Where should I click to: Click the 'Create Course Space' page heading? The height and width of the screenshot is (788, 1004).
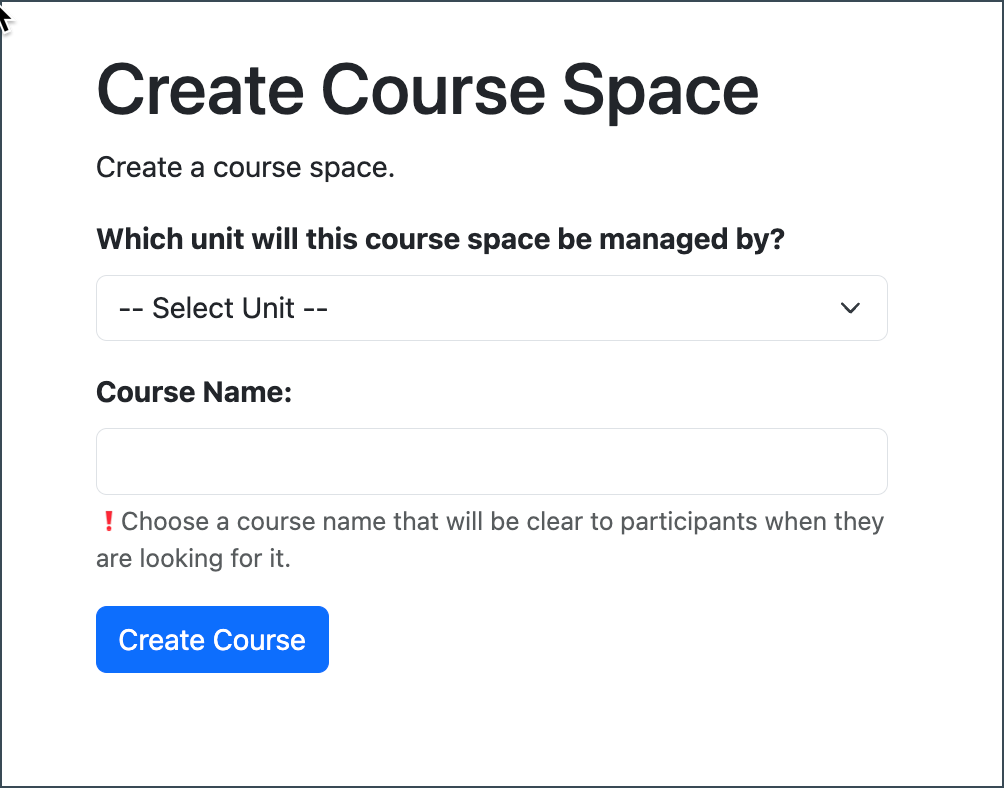427,91
